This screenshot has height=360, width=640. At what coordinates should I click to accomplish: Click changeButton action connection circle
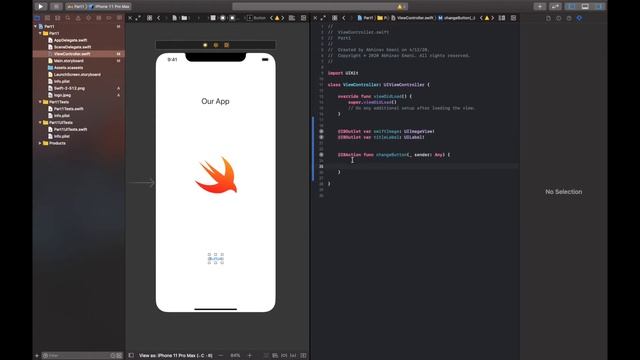pos(321,155)
